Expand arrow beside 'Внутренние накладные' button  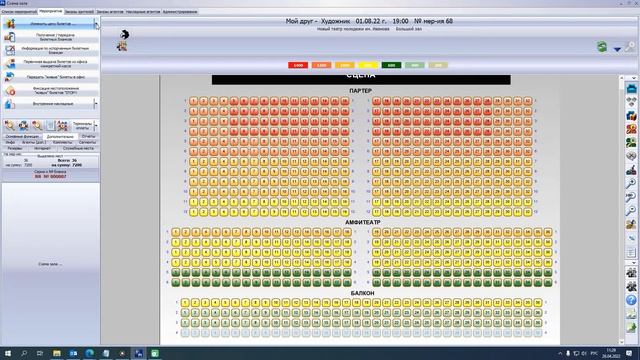click(x=96, y=104)
